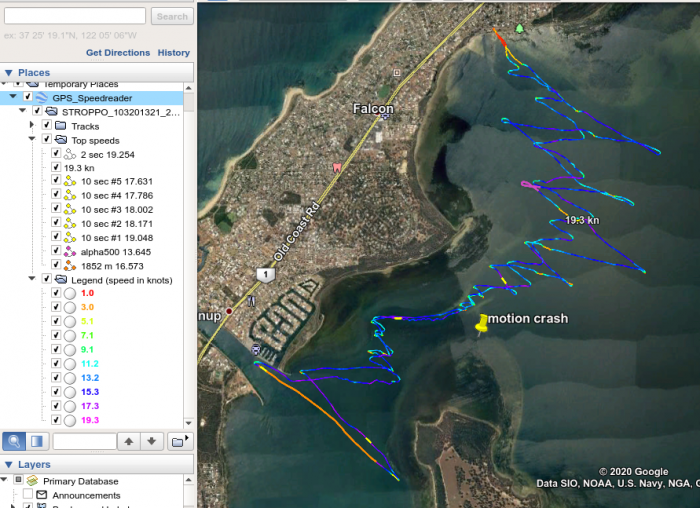
Task: Click the 1852 m 16.573 track icon
Action: (x=71, y=266)
